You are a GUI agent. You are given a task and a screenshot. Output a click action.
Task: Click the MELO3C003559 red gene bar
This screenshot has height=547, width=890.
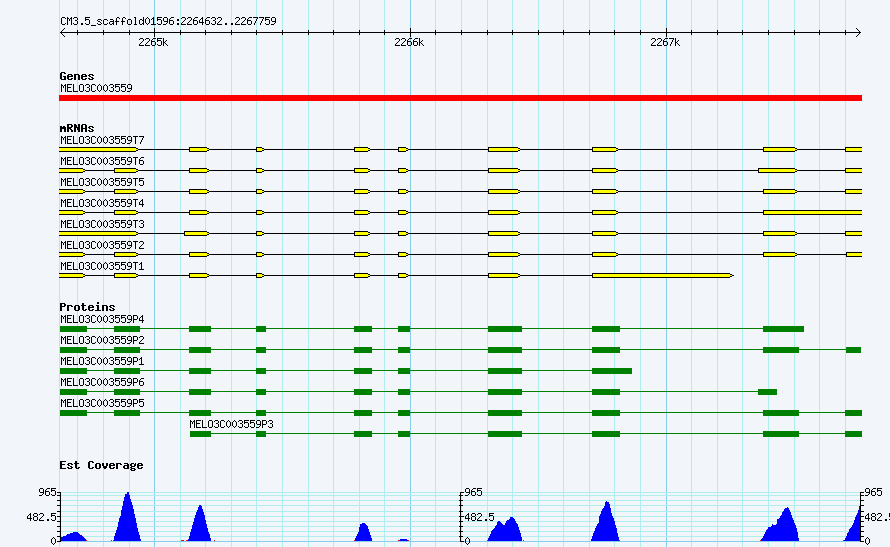coord(460,98)
